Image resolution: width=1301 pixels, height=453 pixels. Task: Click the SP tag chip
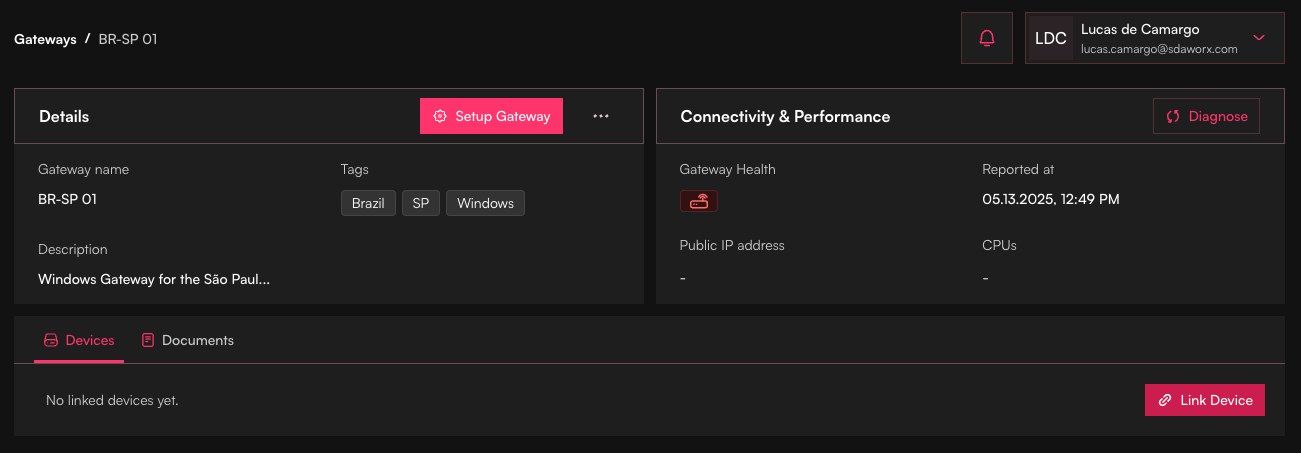pyautogui.click(x=421, y=203)
